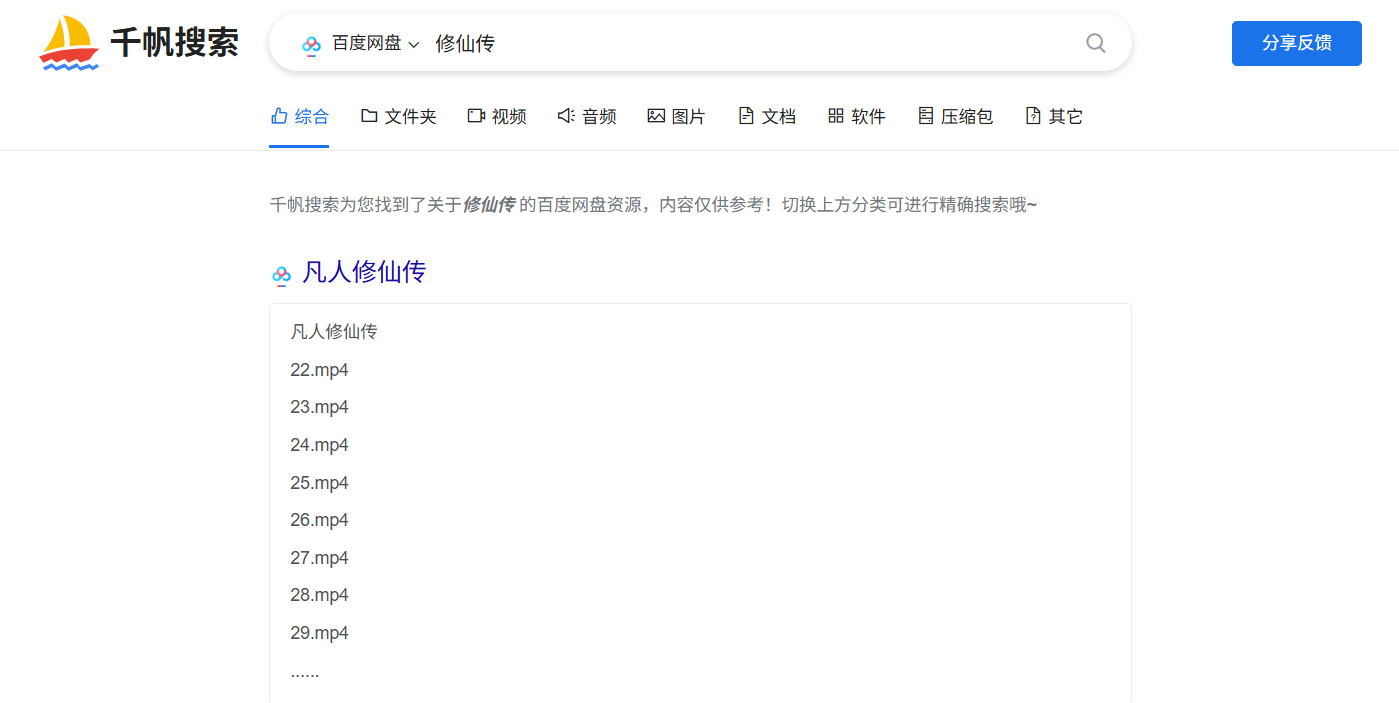This screenshot has width=1399, height=703.
Task: Click the 凡人修仙传 folder name in file list
Action: [334, 332]
